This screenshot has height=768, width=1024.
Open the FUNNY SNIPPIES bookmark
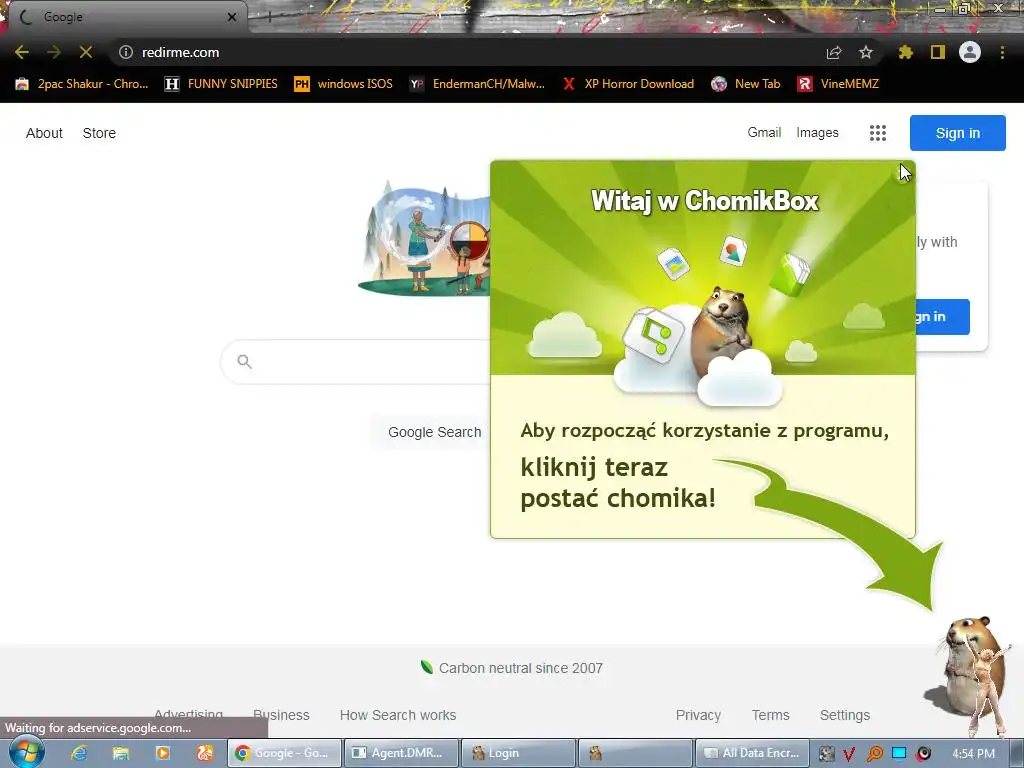(x=221, y=84)
